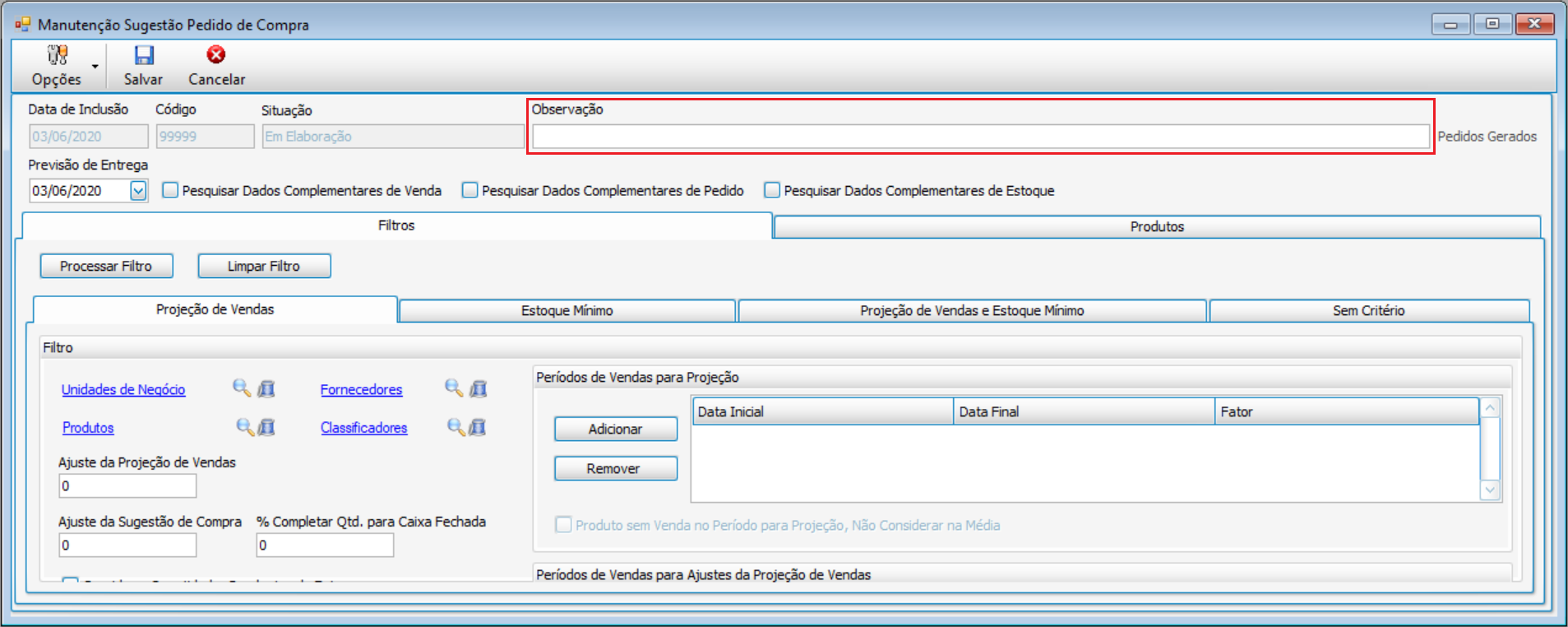Screen dimensions: 1568x627
Task: Clear Fornecedores with bin icon
Action: (x=479, y=388)
